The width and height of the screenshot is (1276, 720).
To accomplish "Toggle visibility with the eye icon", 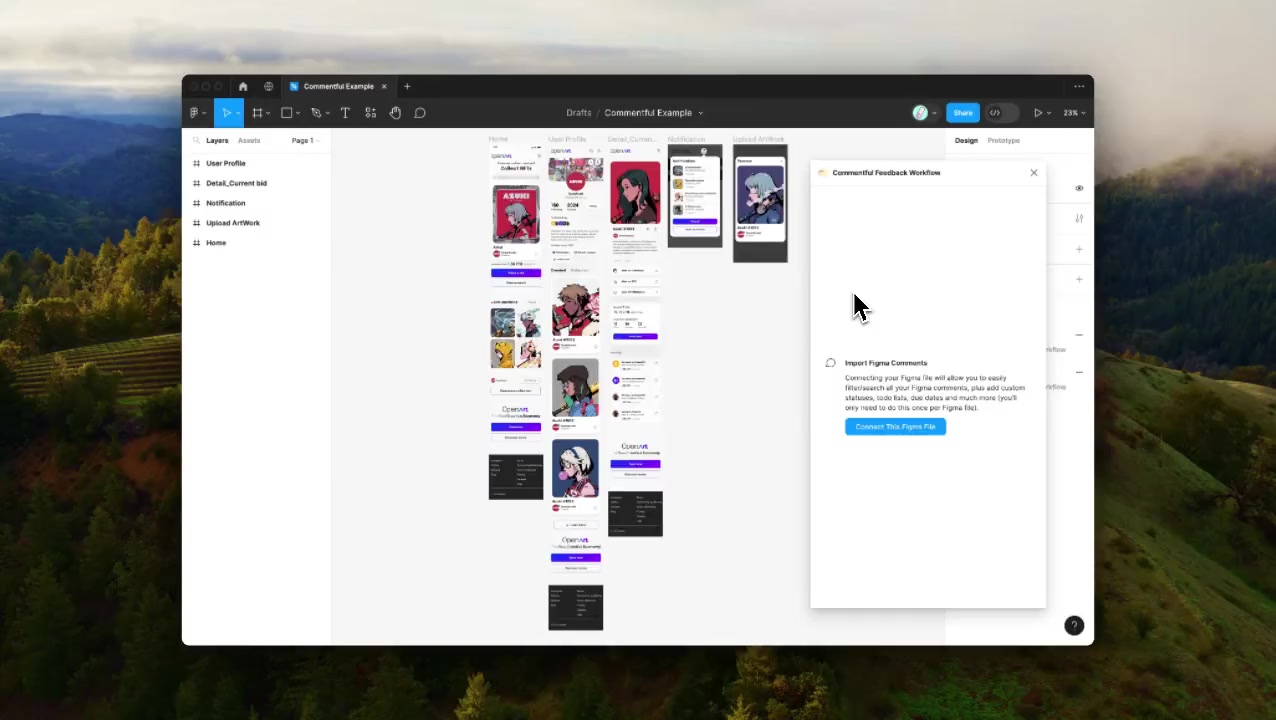I will (x=1079, y=188).
